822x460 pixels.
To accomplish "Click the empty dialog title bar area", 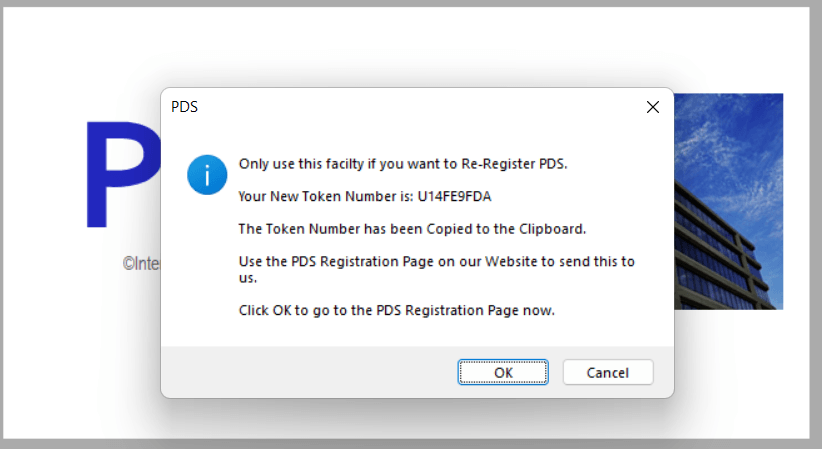I will (x=400, y=107).
